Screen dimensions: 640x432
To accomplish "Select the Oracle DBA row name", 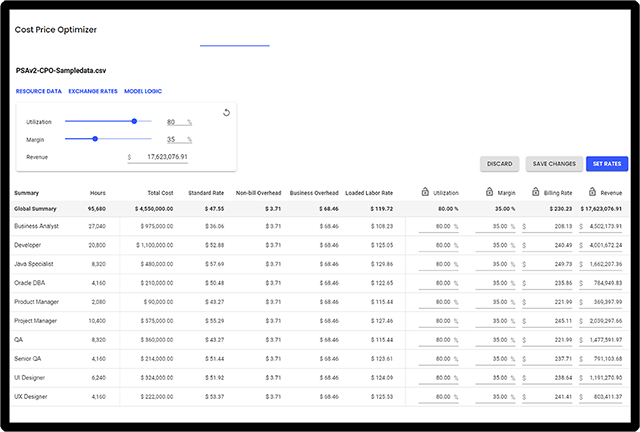I will point(29,283).
